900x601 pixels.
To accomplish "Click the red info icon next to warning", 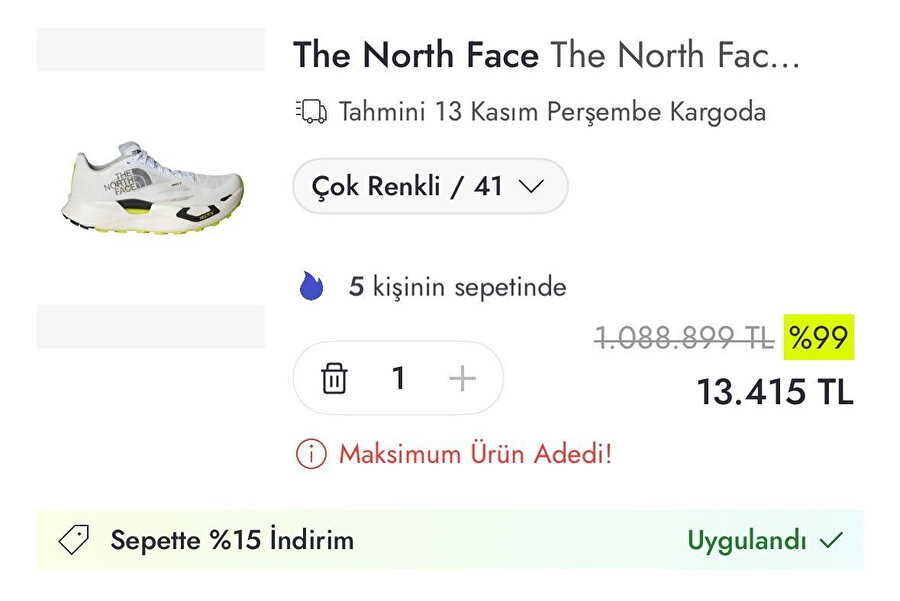I will [311, 455].
